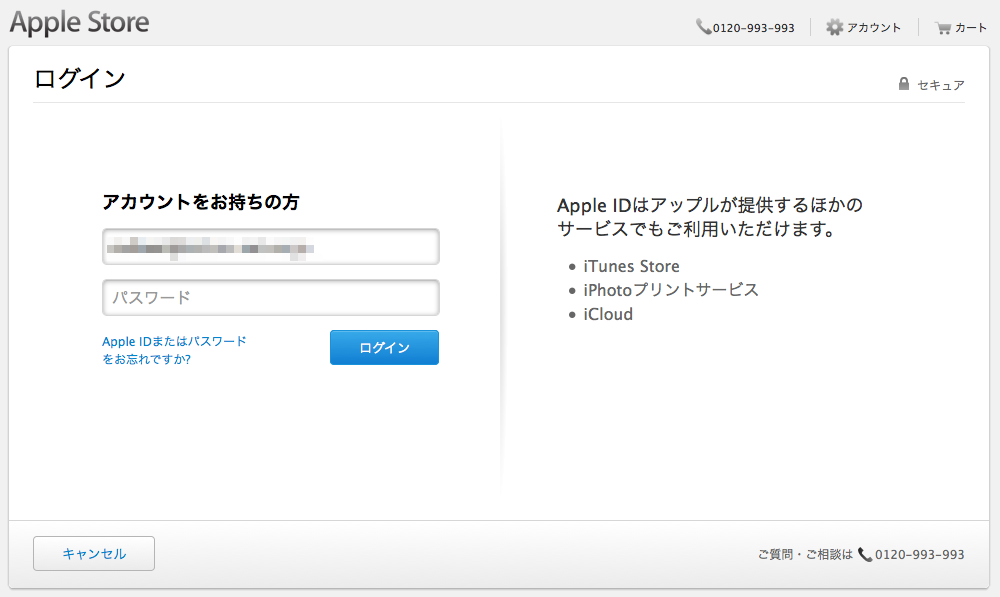Click the セキュア lock icon
1000x597 pixels.
pos(904,84)
